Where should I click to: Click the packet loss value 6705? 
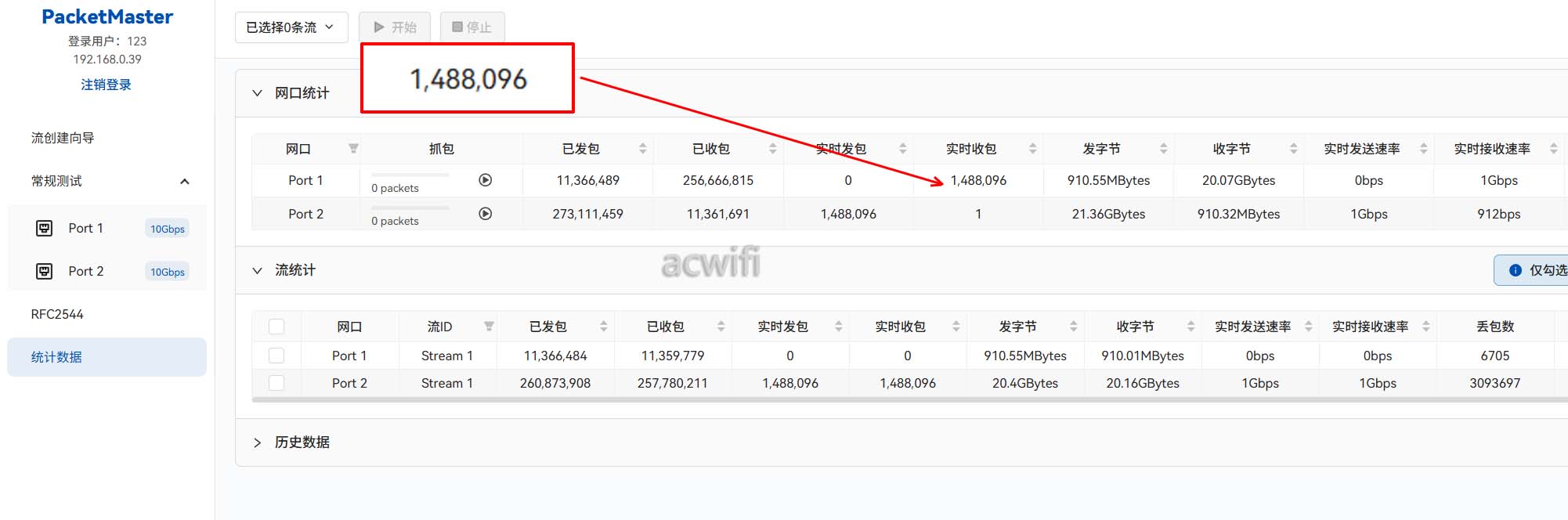tap(1495, 356)
